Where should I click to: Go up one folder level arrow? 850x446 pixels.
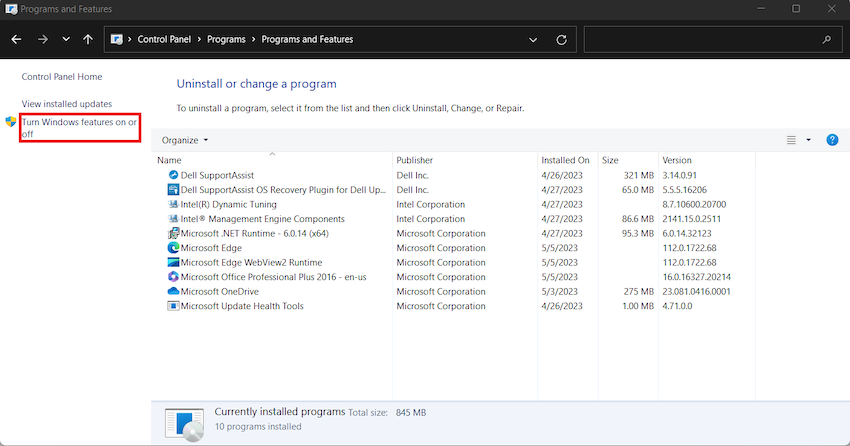click(x=88, y=40)
